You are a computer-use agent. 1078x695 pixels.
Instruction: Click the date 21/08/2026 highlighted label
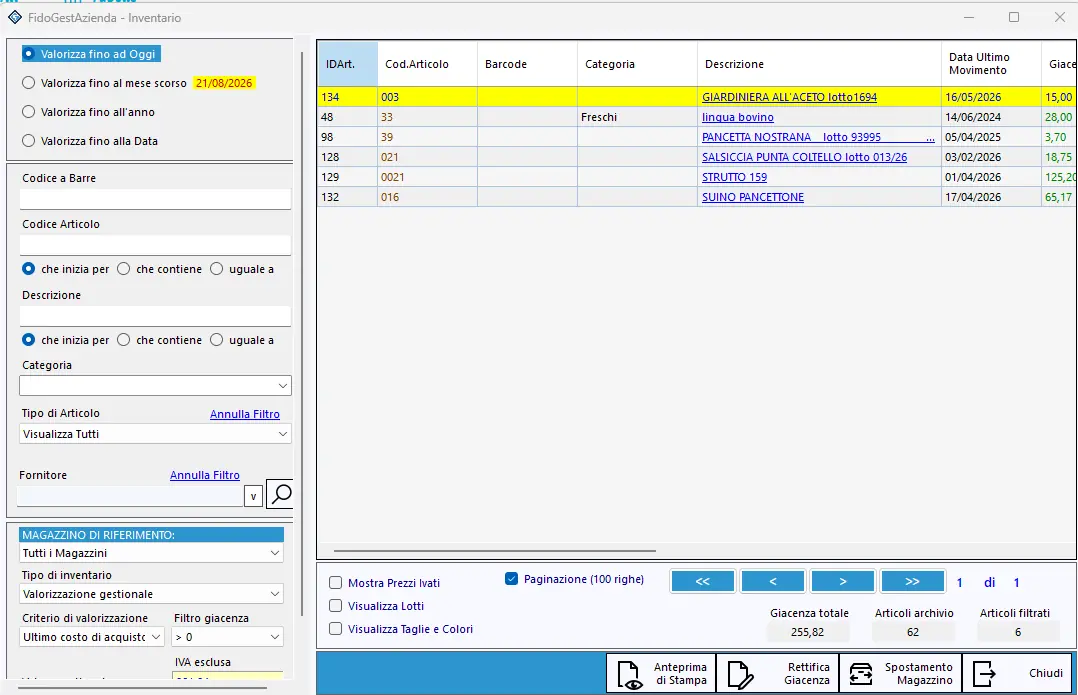(x=224, y=83)
